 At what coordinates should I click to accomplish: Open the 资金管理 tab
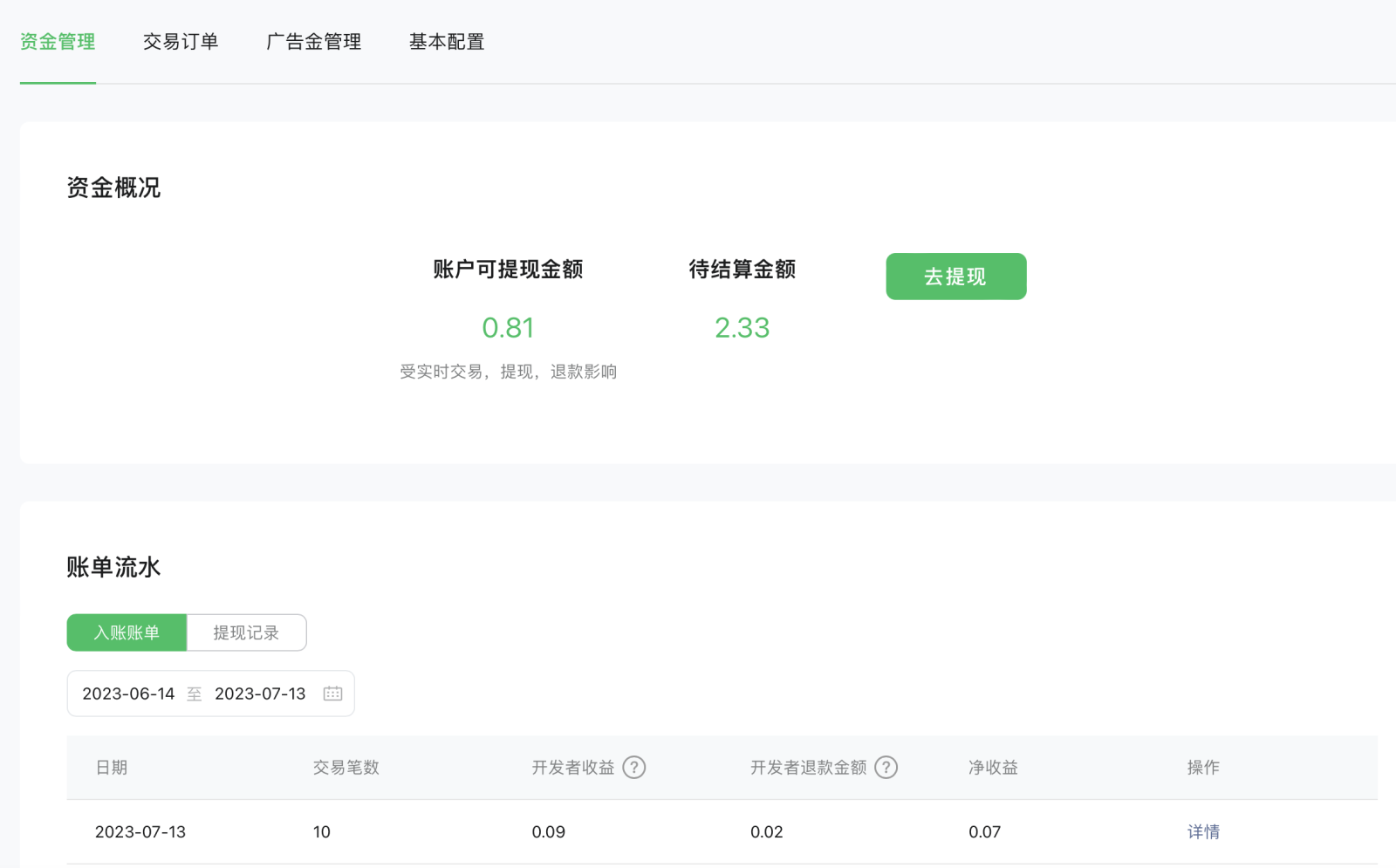point(58,42)
